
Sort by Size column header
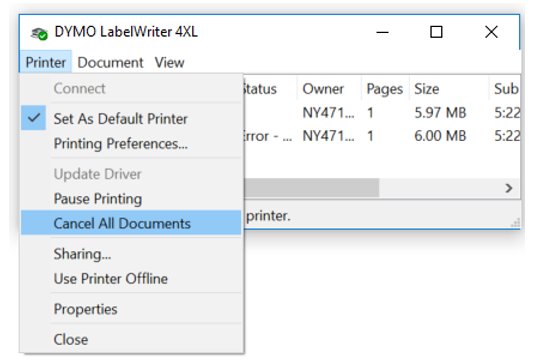pyautogui.click(x=449, y=89)
